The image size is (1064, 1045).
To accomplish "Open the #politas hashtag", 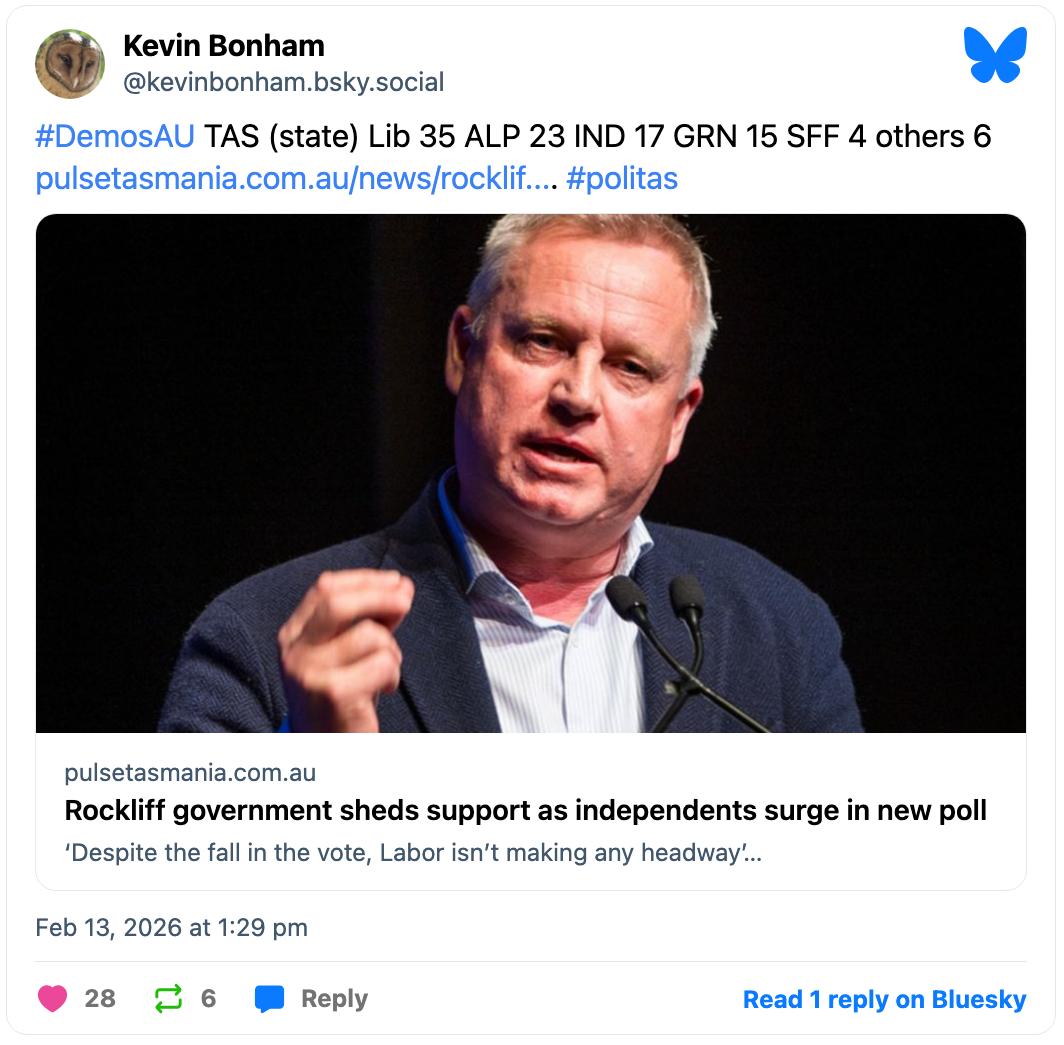I will (x=622, y=179).
